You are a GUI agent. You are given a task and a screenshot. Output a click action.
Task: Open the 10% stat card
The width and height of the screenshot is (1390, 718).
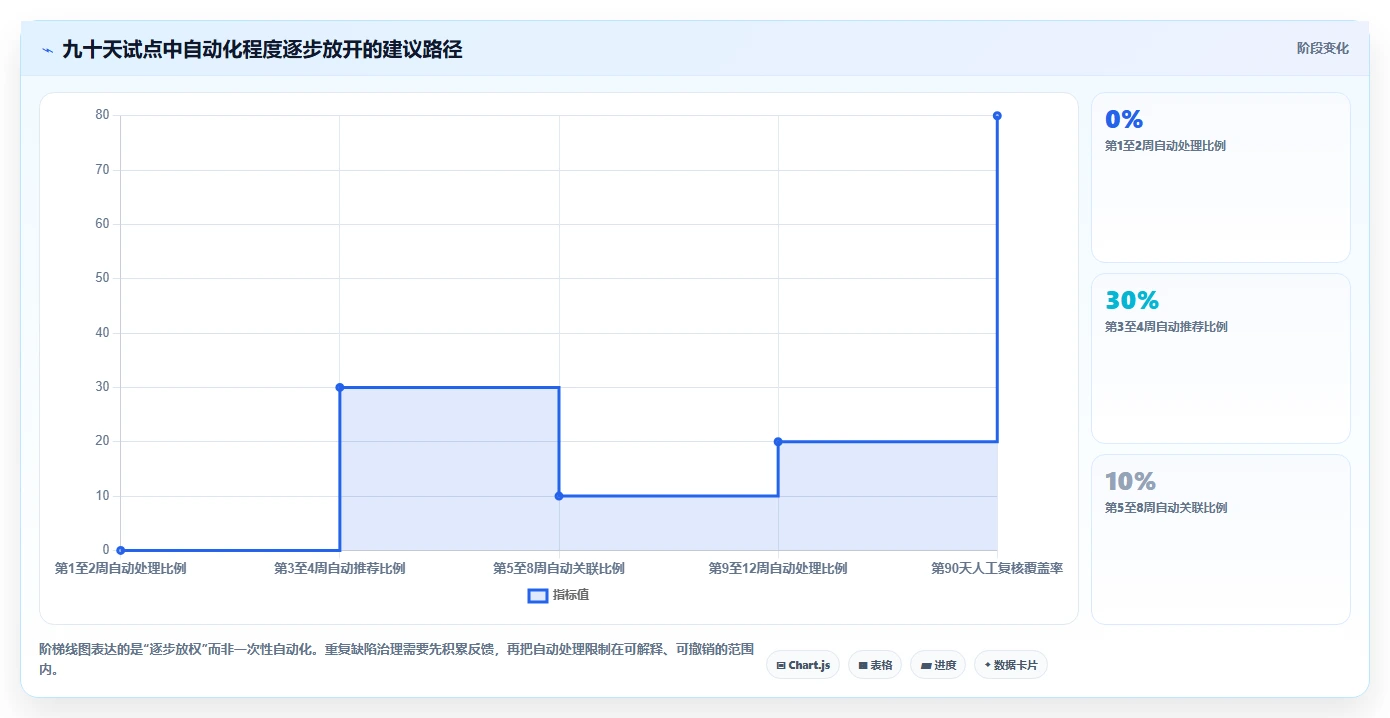point(1220,539)
